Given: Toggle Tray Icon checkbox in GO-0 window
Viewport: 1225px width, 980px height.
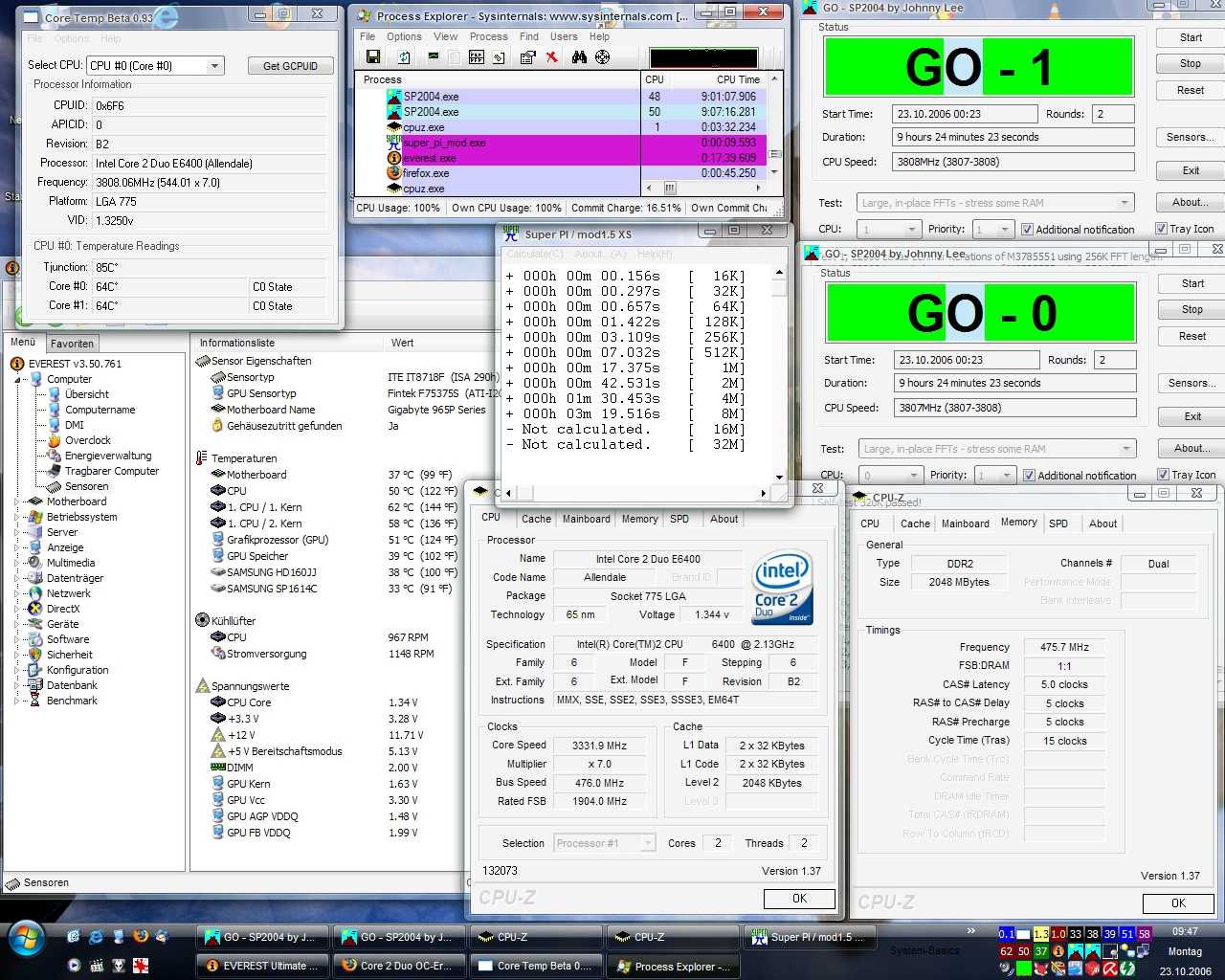Looking at the screenshot, I should (x=1163, y=475).
